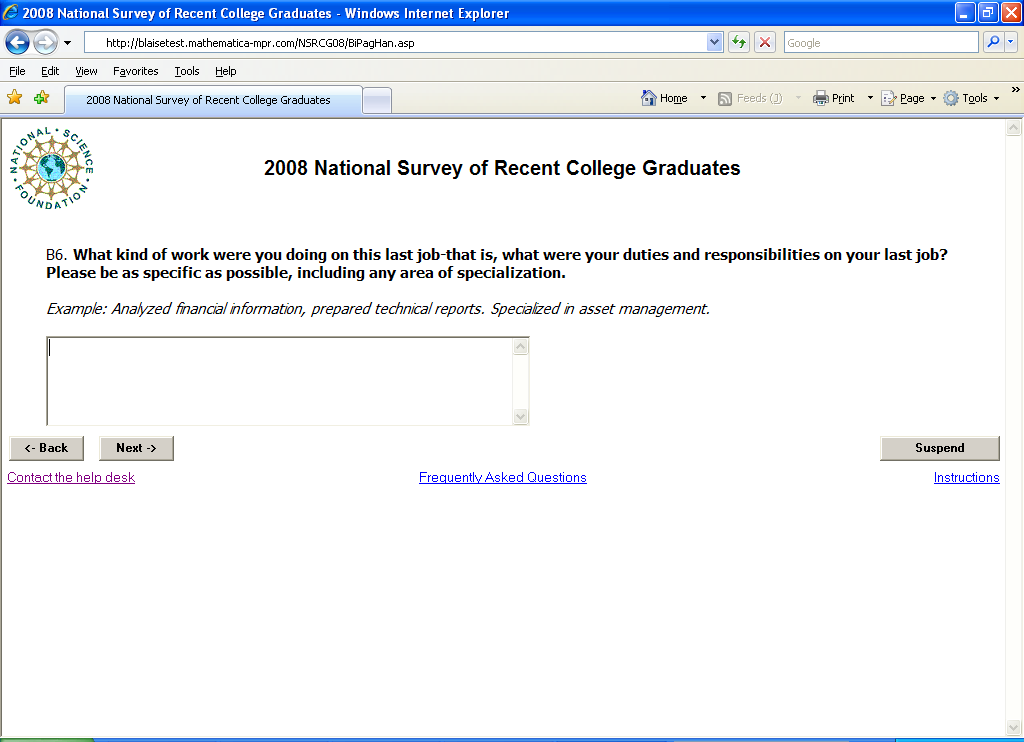This screenshot has height=742, width=1024.
Task: Open the View menu
Action: click(86, 71)
